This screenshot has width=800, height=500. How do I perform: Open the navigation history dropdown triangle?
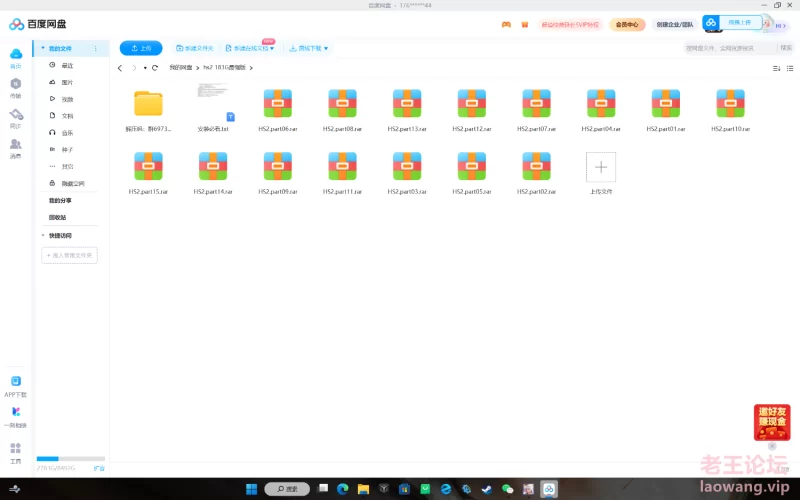[145, 68]
